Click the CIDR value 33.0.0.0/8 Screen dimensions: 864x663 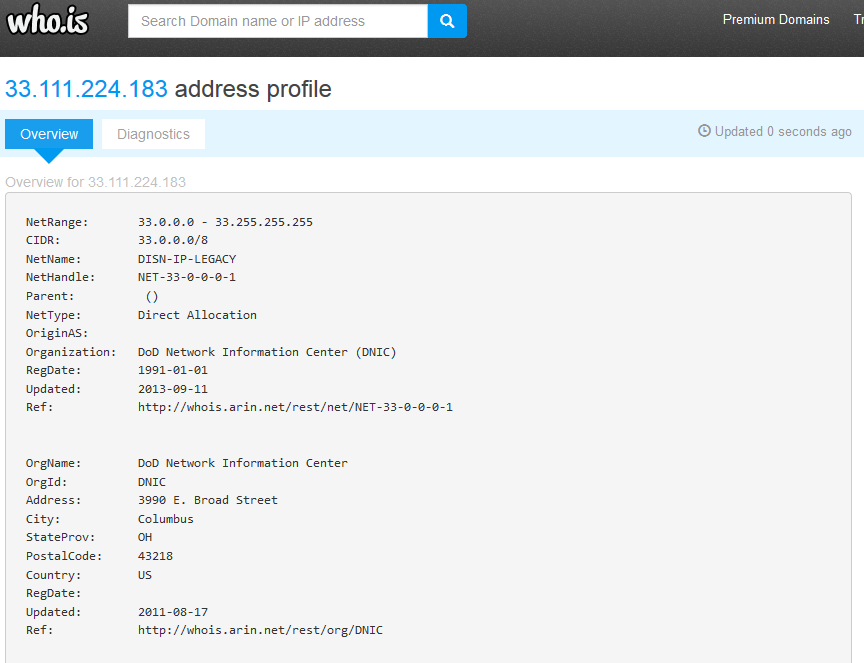point(173,240)
